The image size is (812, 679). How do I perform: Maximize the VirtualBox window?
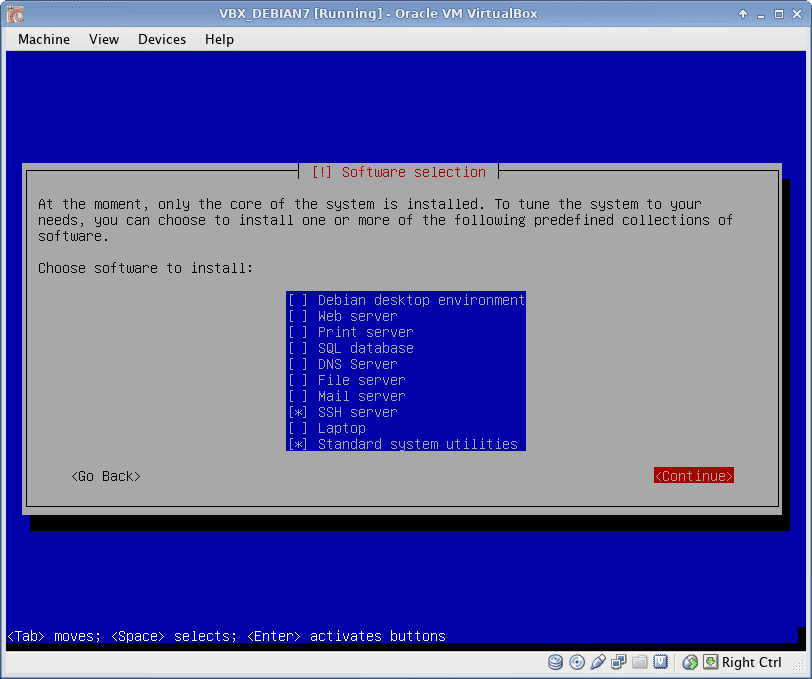[779, 14]
